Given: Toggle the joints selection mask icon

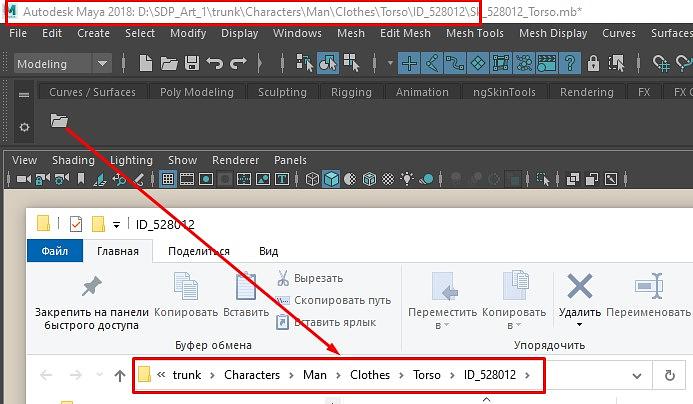Looking at the screenshot, I should 432,63.
